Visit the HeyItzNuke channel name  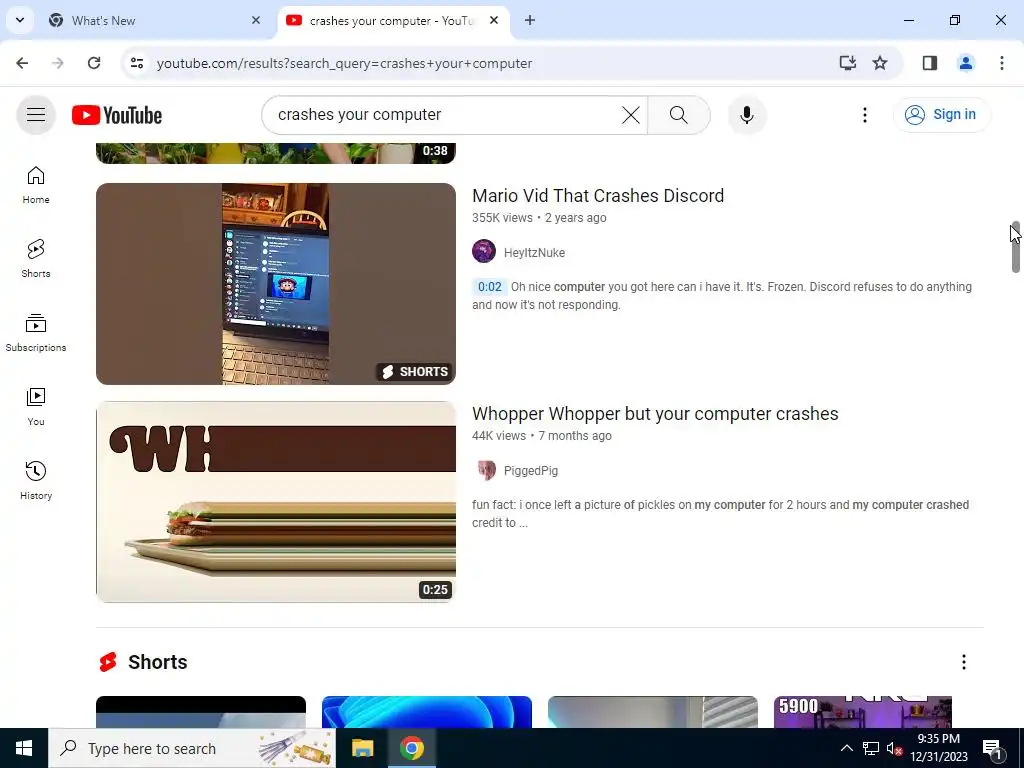click(534, 253)
